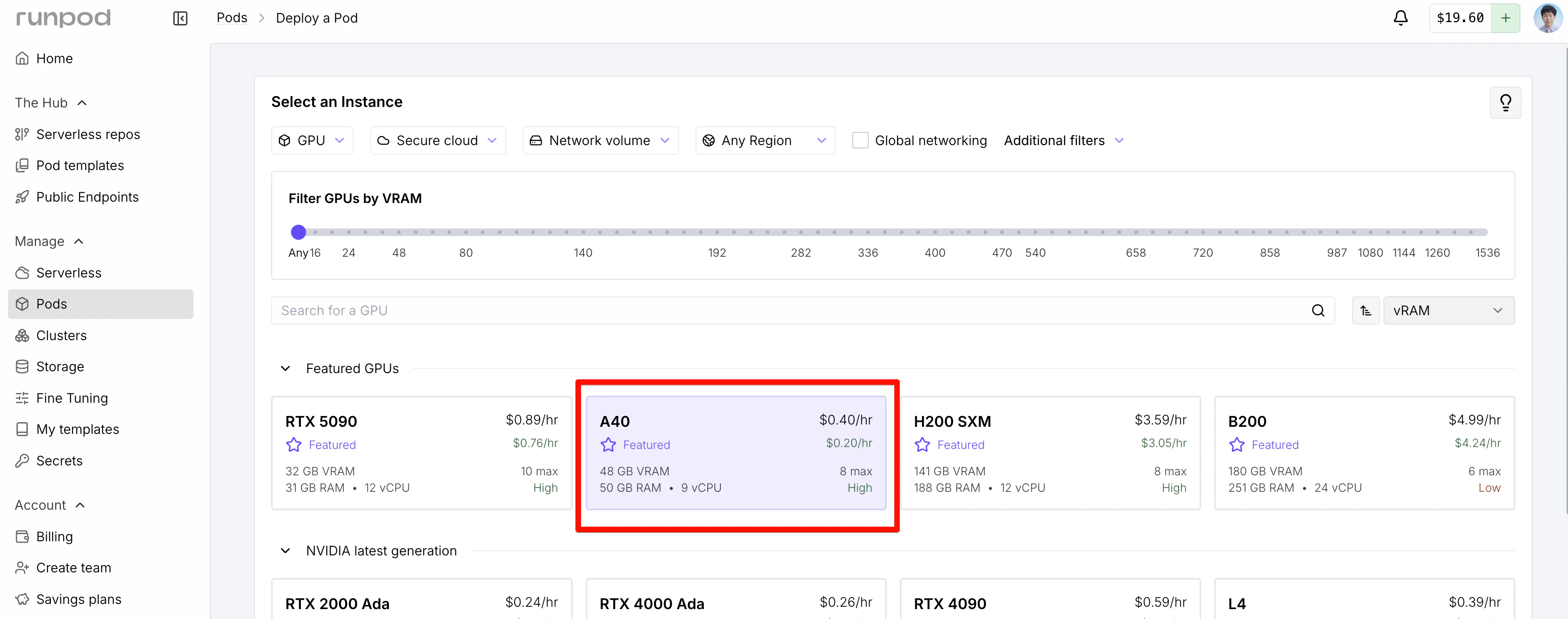Click the Featured star on H200 SXM
The image size is (1568, 619).
coord(922,445)
